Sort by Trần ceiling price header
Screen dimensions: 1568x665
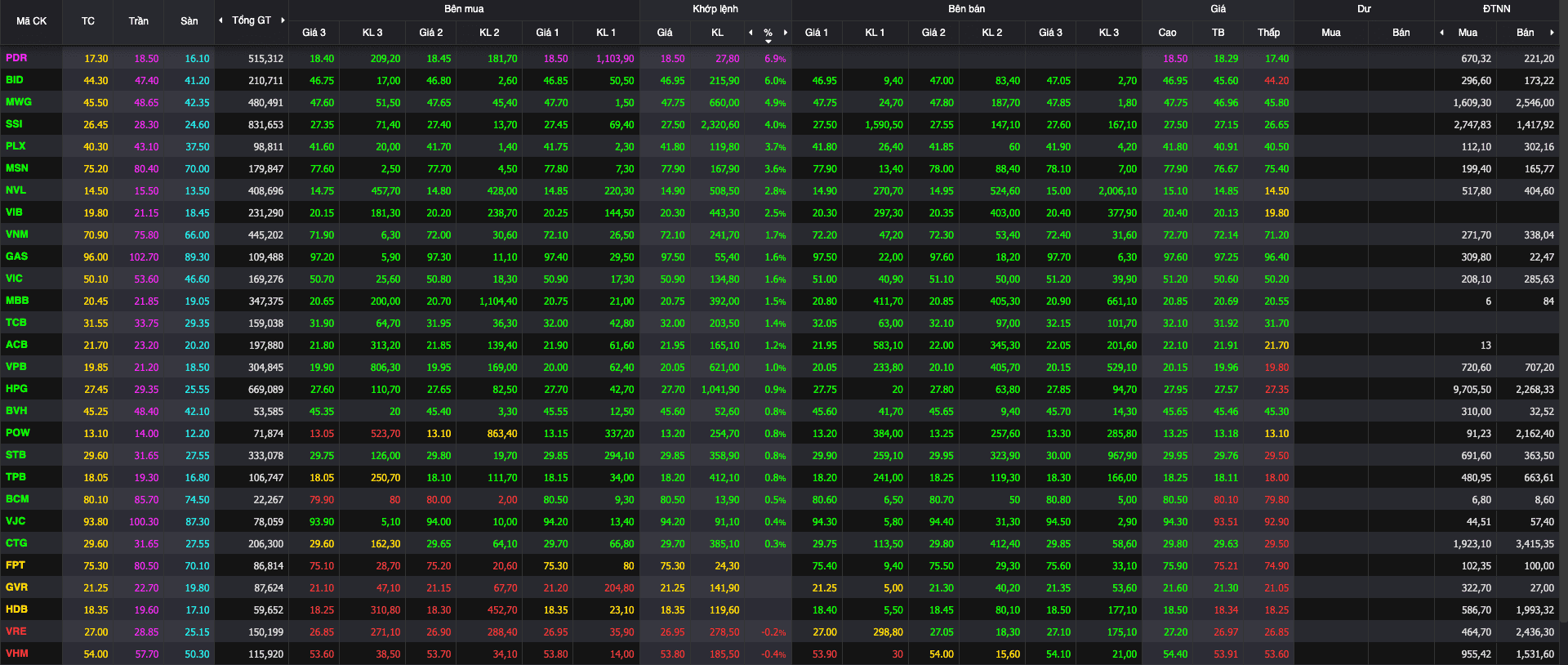point(139,21)
